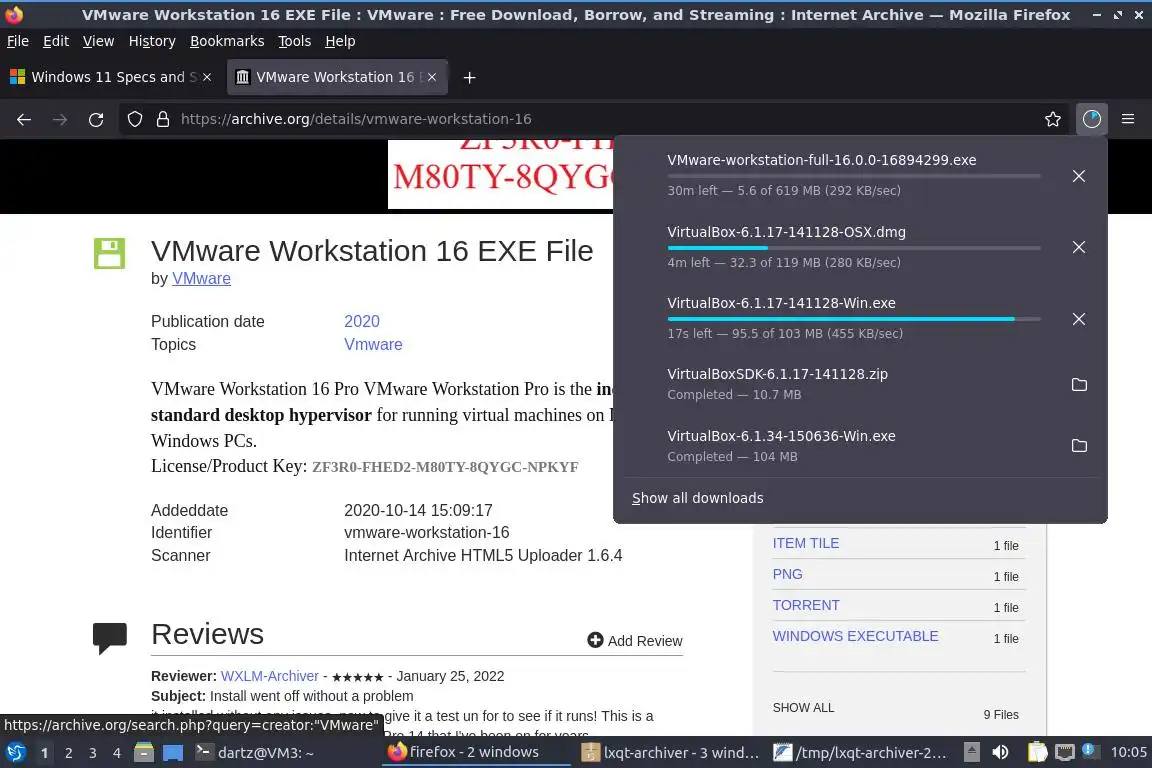The width and height of the screenshot is (1152, 768).
Task: Click the firefox - 2 windows taskbar button
Action: pos(477,752)
